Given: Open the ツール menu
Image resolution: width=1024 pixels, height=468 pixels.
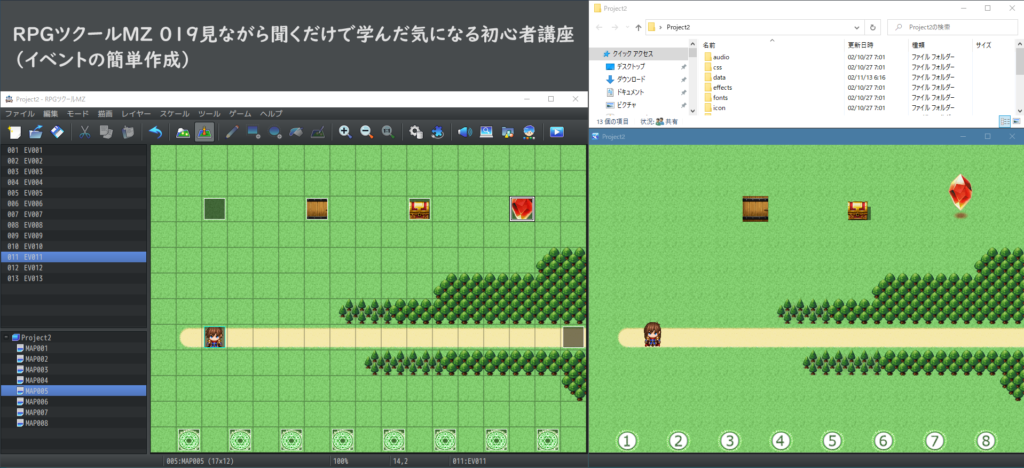Looking at the screenshot, I should (209, 114).
